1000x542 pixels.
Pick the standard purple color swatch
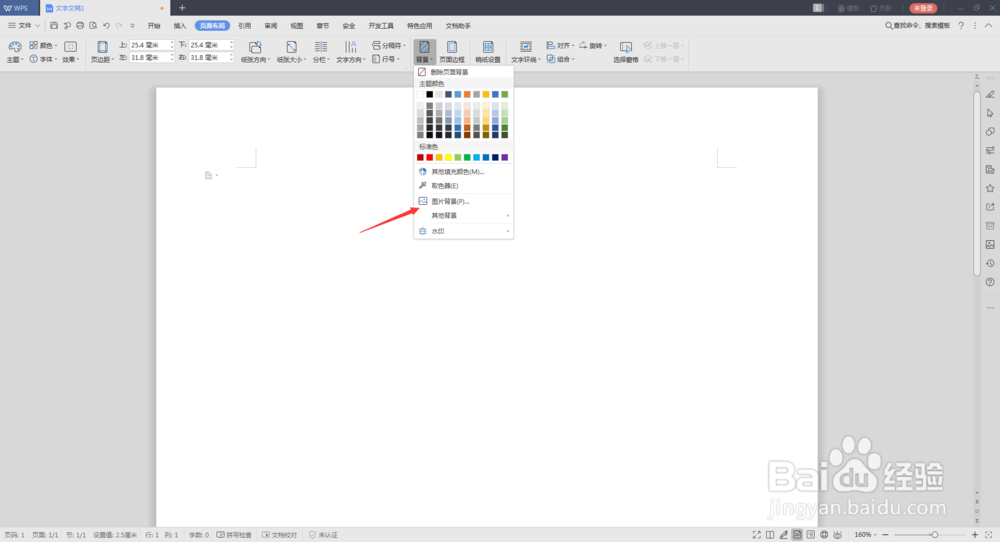pyautogui.click(x=504, y=157)
